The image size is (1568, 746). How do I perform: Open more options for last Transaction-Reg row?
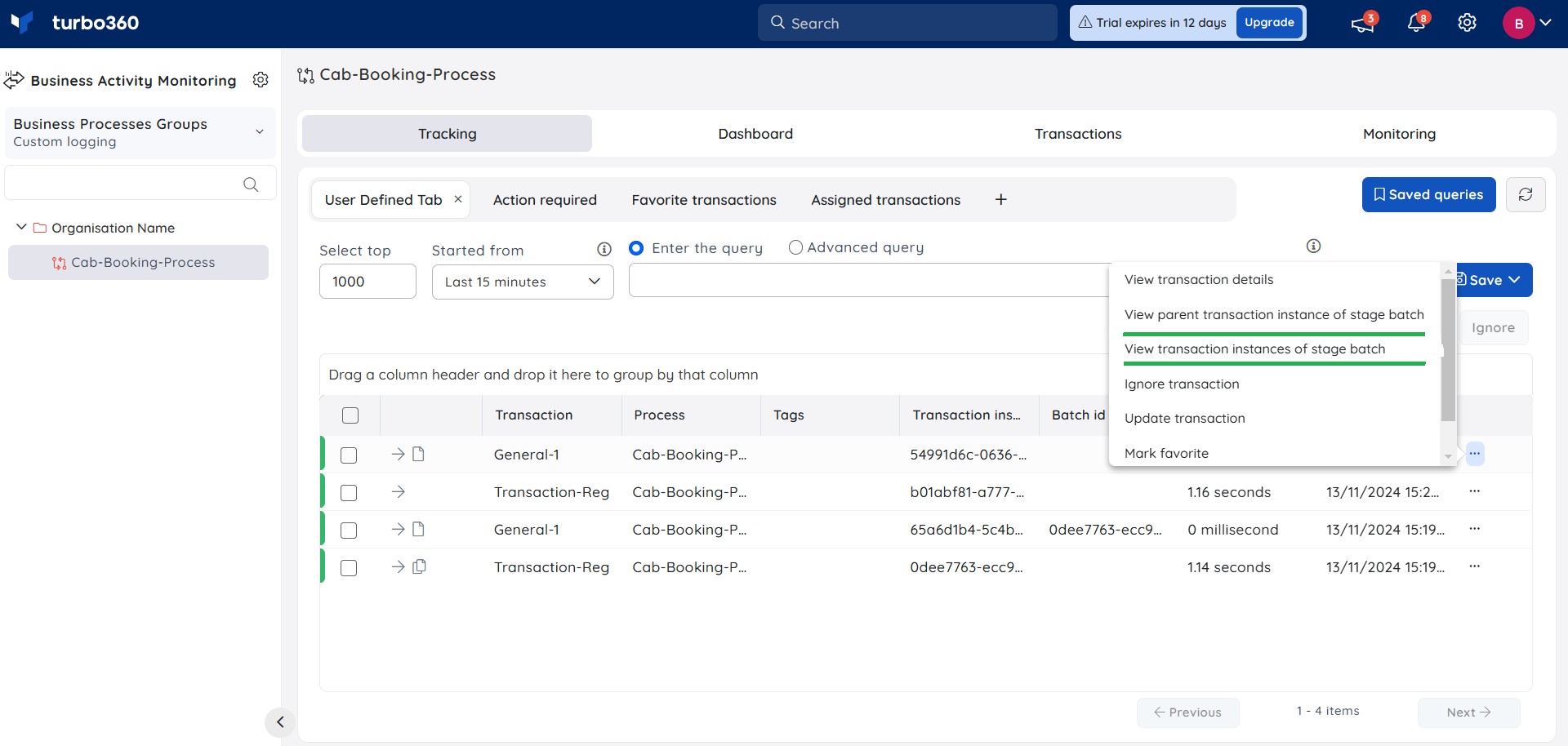(x=1475, y=566)
